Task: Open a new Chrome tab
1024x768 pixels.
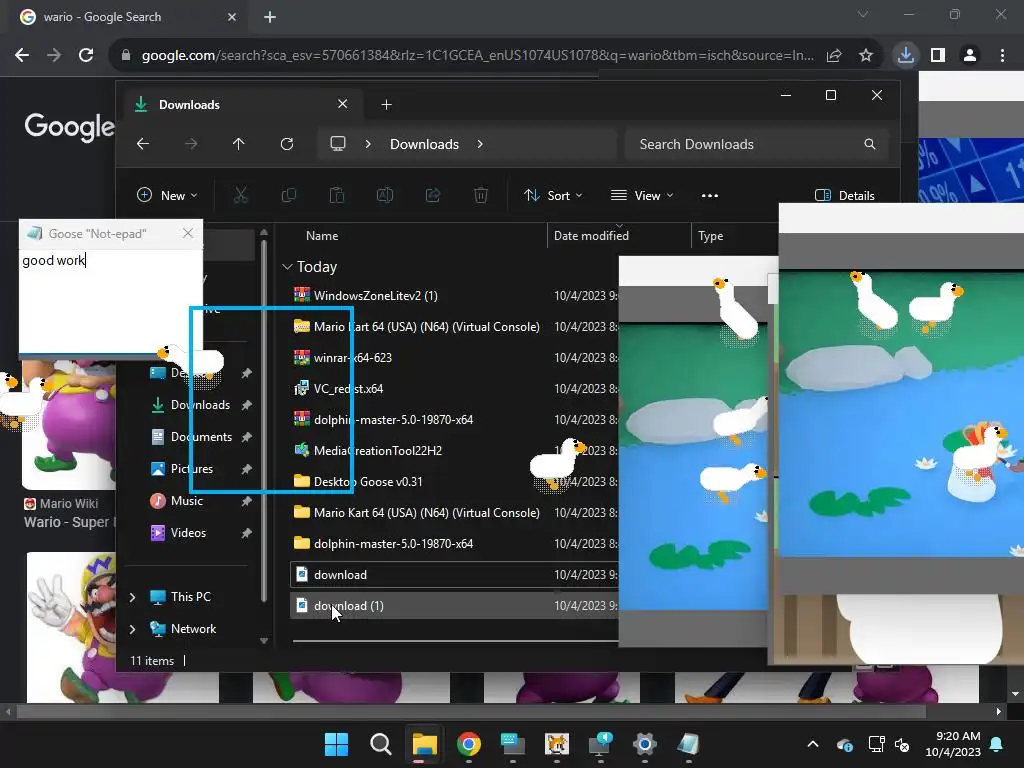Action: pyautogui.click(x=270, y=17)
